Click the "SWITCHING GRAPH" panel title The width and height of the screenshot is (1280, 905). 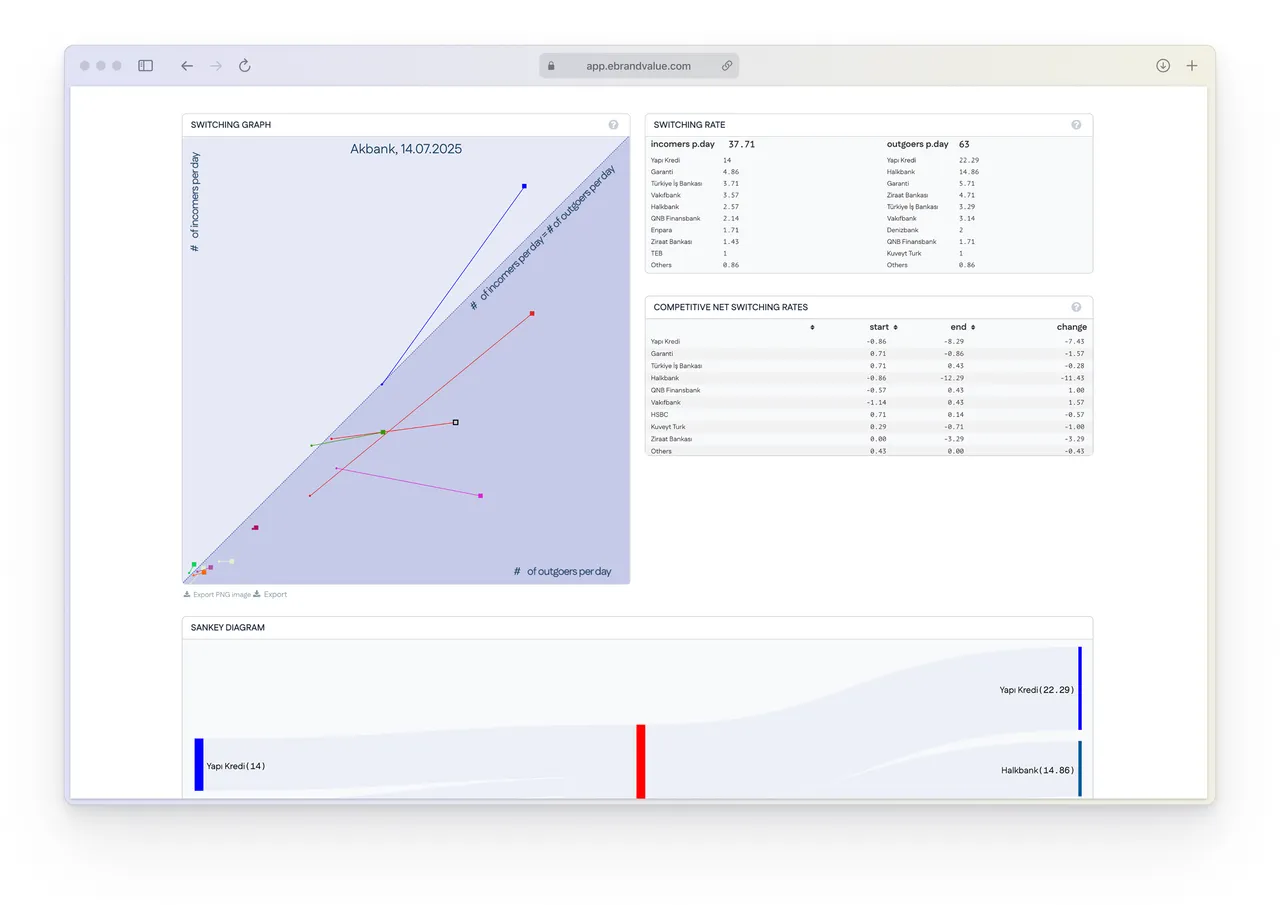coord(231,125)
